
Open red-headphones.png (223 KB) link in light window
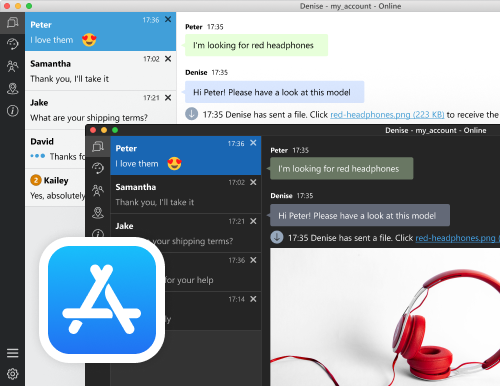pos(387,115)
